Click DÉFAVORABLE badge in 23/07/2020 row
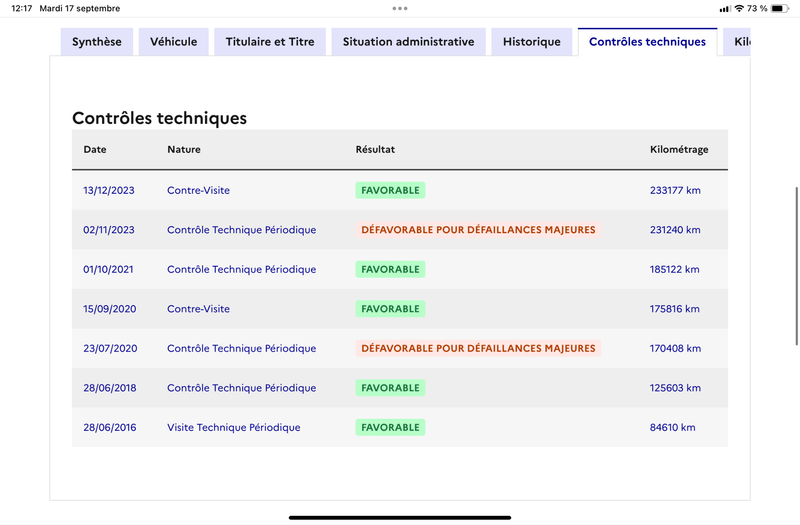 point(478,348)
